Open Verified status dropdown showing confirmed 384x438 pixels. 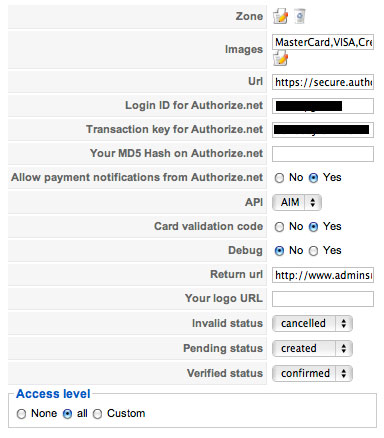312,373
